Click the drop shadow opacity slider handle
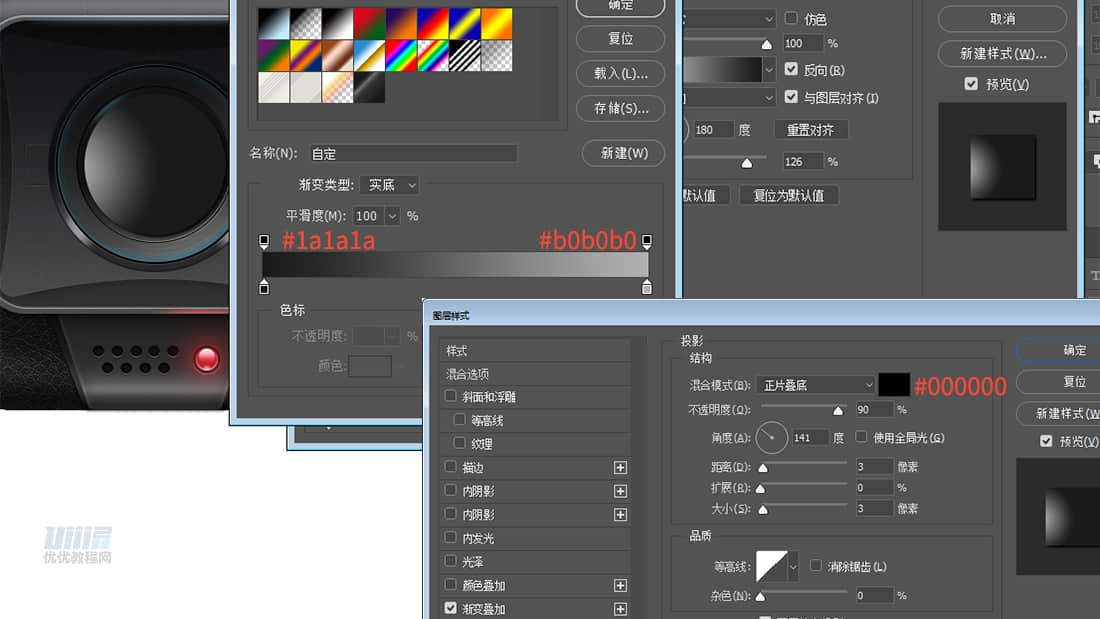This screenshot has height=619, width=1100. pyautogui.click(x=838, y=411)
